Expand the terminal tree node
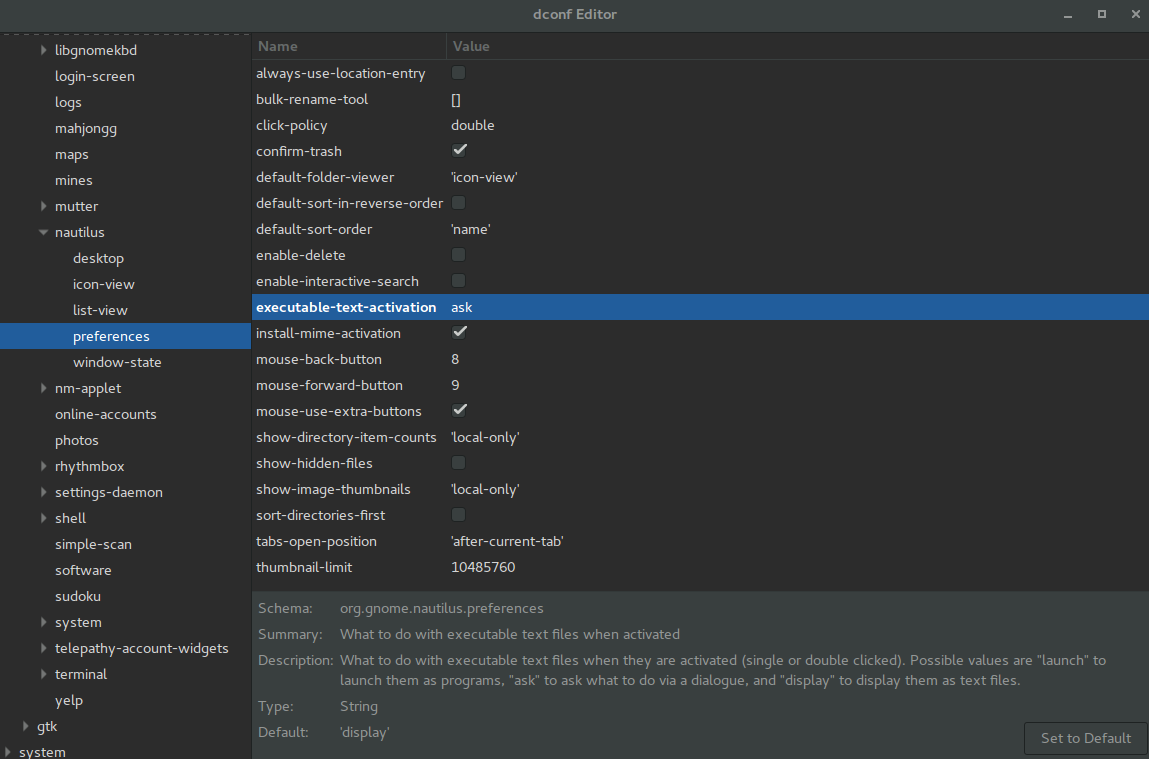The width and height of the screenshot is (1149, 759). click(x=43, y=674)
